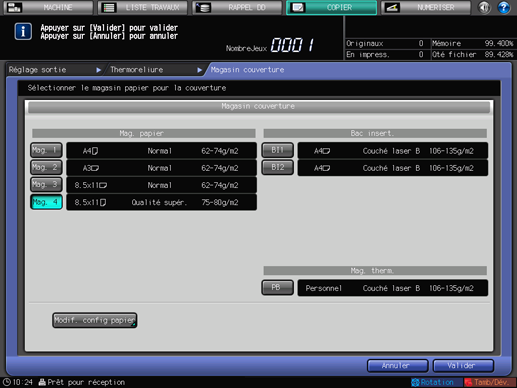Viewport: 517px width, 388px height.
Task: Click the BI1 row Couché laser B description
Action: (393, 151)
